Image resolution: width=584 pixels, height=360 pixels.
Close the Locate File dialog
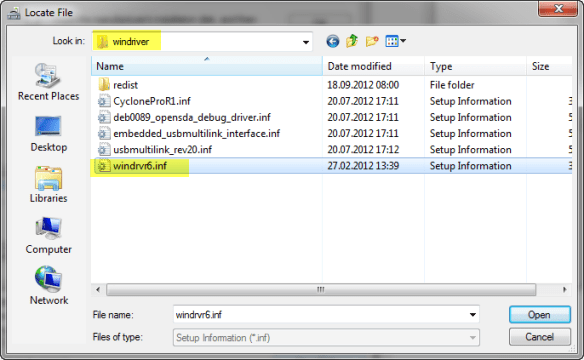pos(558,9)
